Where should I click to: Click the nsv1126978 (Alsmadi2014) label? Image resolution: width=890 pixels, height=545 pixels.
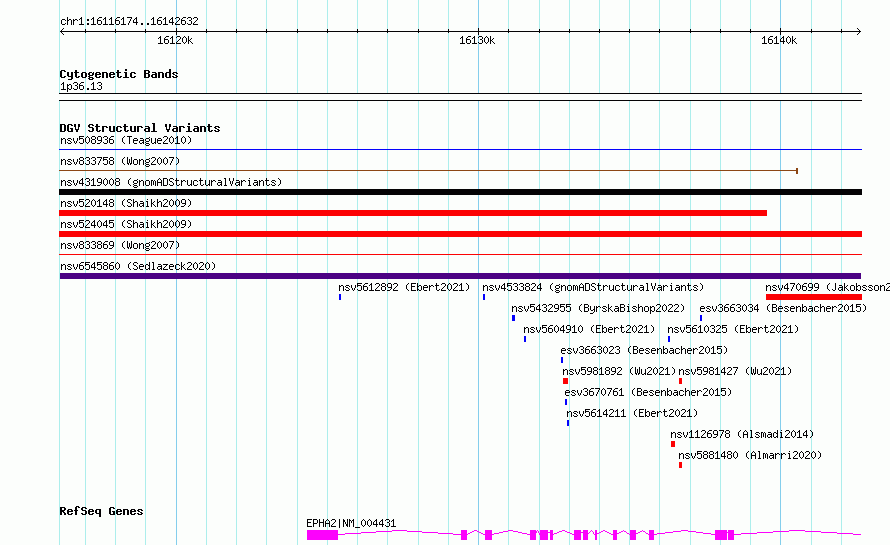click(x=742, y=434)
